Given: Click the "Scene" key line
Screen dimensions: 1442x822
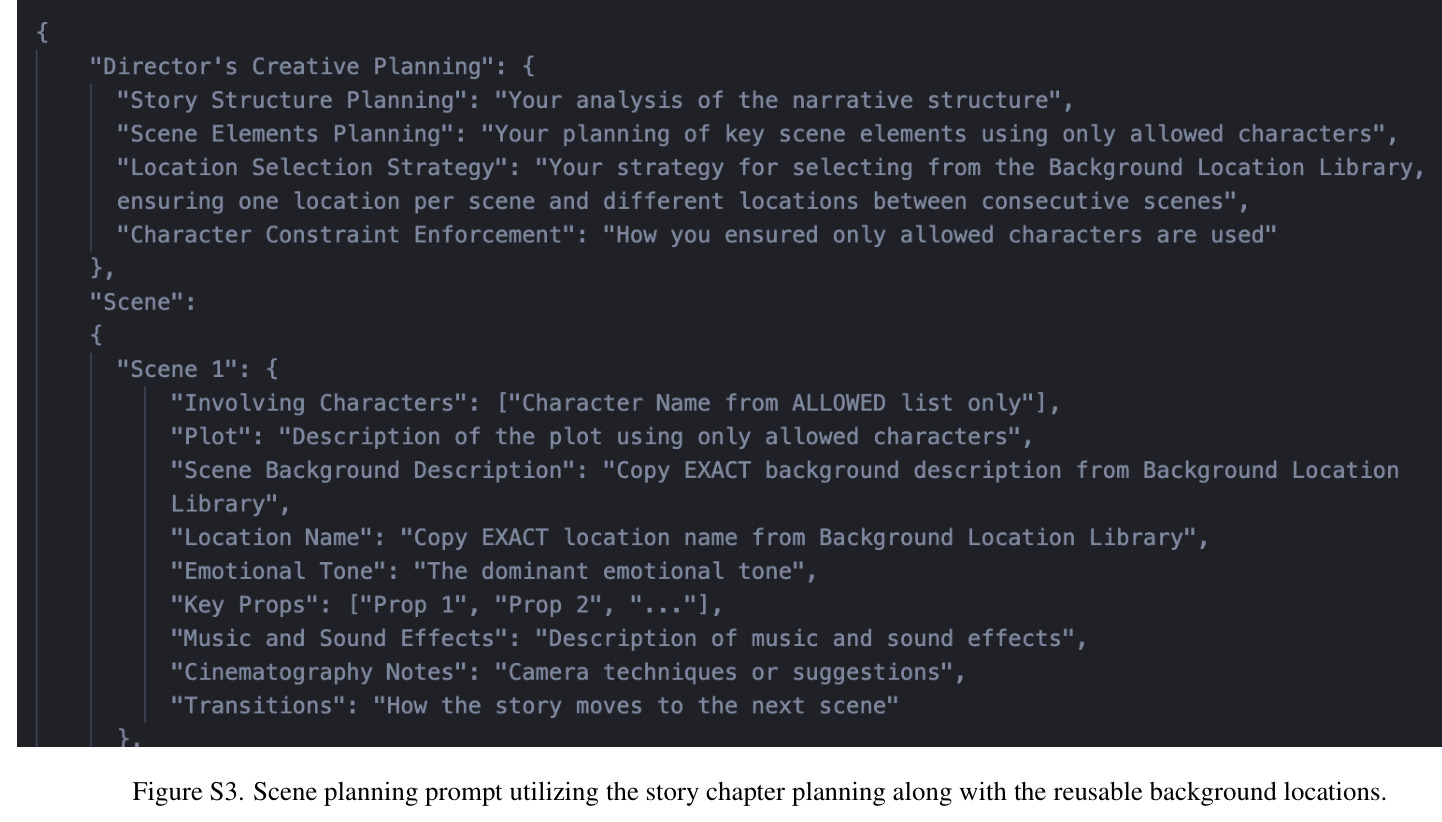Looking at the screenshot, I should [143, 302].
